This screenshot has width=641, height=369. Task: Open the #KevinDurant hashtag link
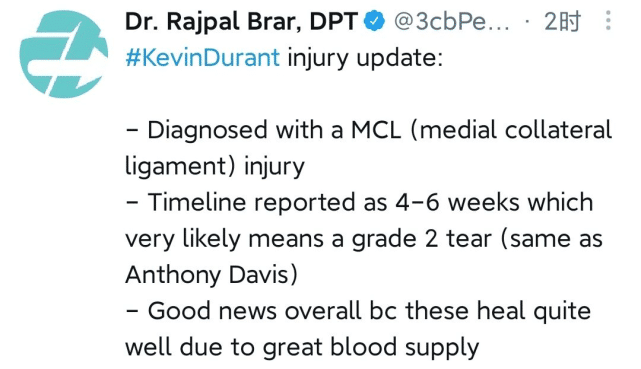coord(202,57)
